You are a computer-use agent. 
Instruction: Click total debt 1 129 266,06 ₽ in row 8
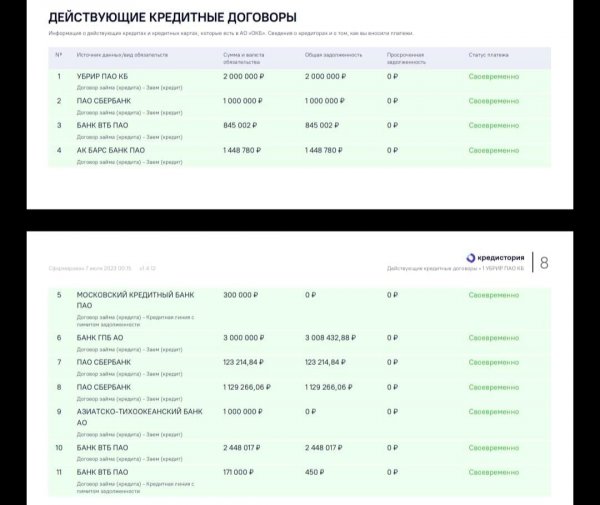(329, 387)
